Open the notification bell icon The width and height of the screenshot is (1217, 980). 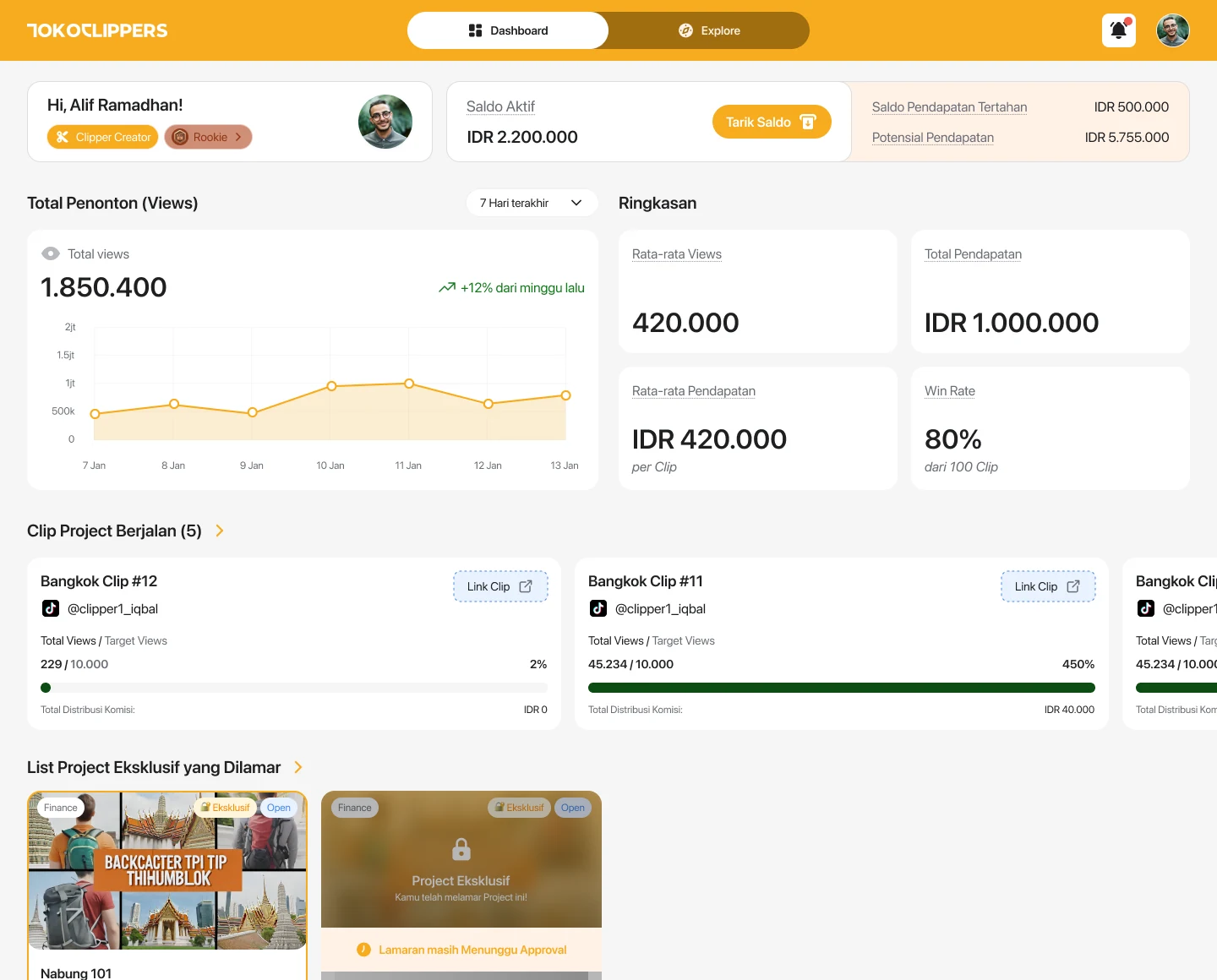click(1118, 30)
